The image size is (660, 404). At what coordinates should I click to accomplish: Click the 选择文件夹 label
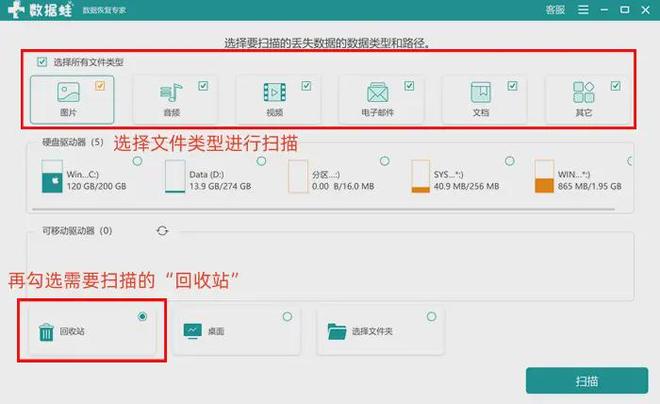pyautogui.click(x=372, y=332)
